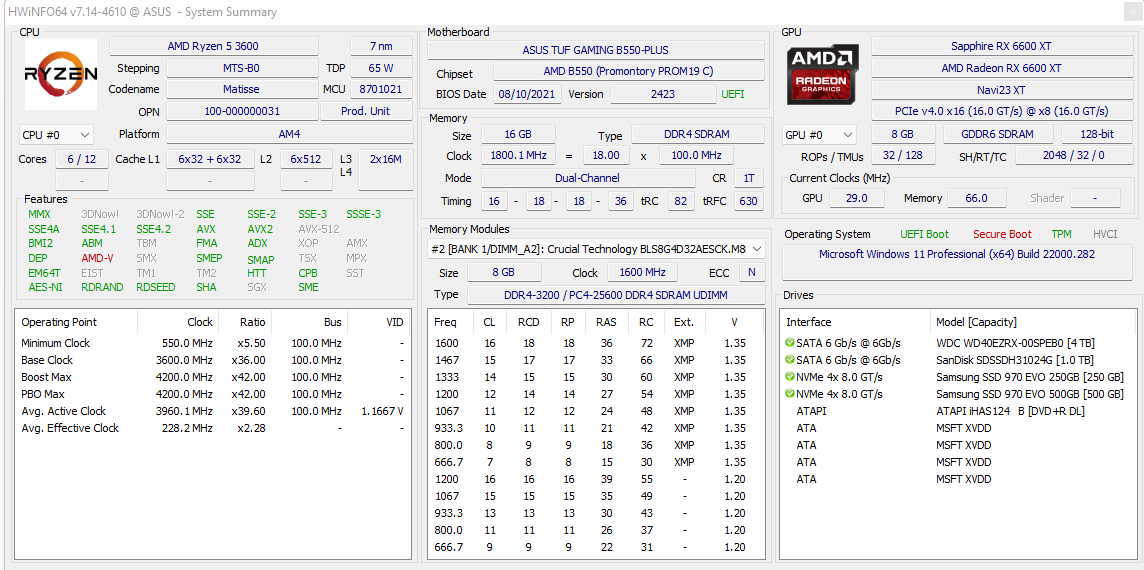
Task: Click the AM4 platform field
Action: click(x=289, y=134)
